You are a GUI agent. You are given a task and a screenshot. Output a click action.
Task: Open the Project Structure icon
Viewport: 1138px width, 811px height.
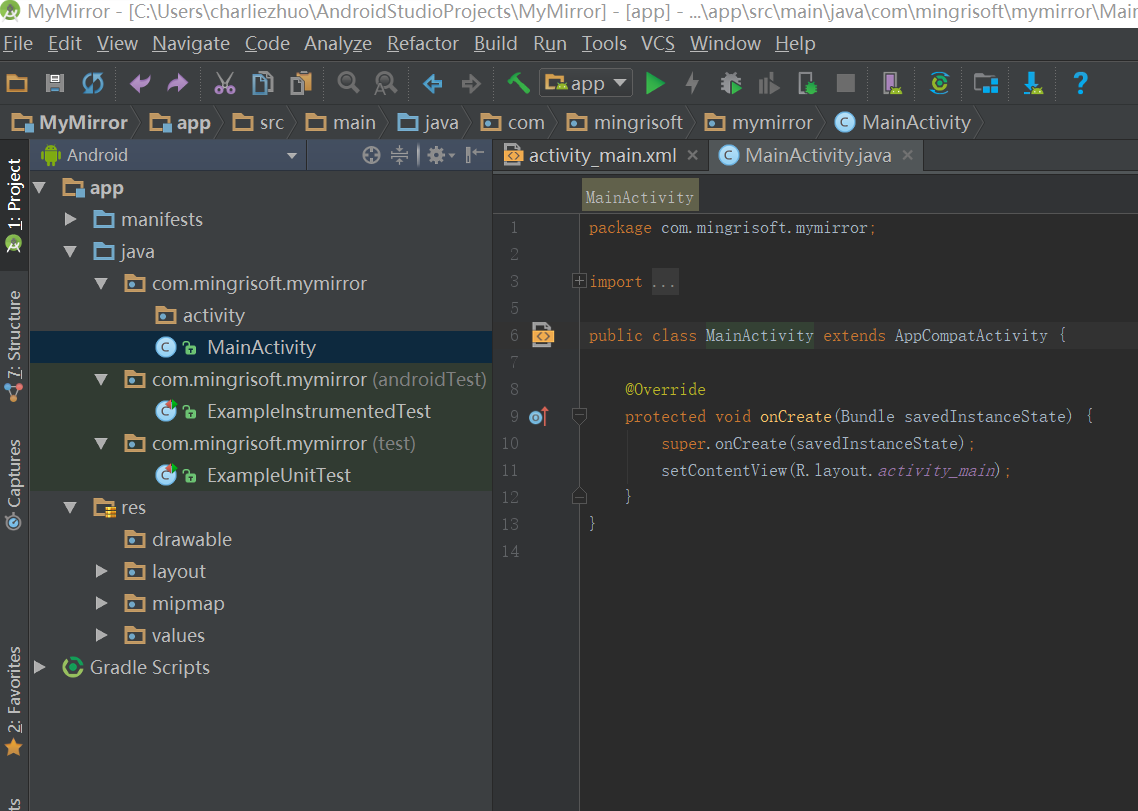point(986,83)
